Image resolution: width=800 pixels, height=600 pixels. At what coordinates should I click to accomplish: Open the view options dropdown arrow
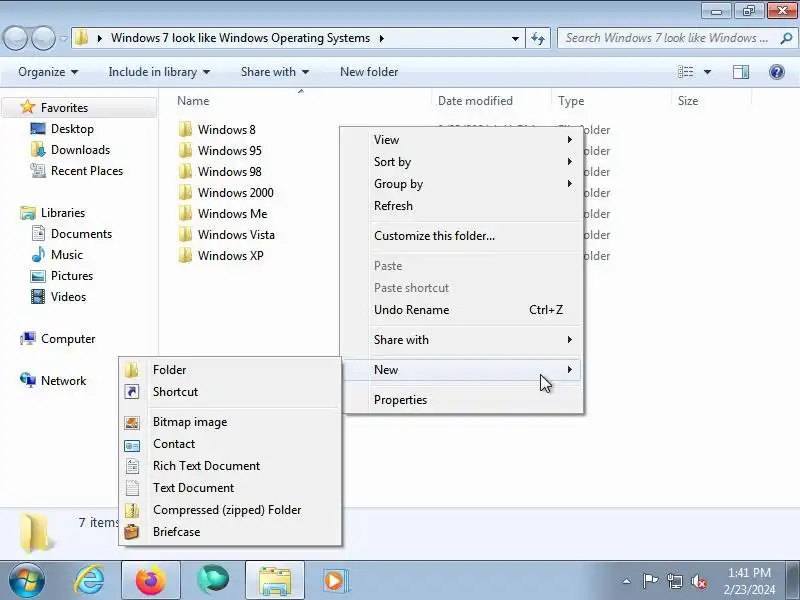tap(707, 72)
